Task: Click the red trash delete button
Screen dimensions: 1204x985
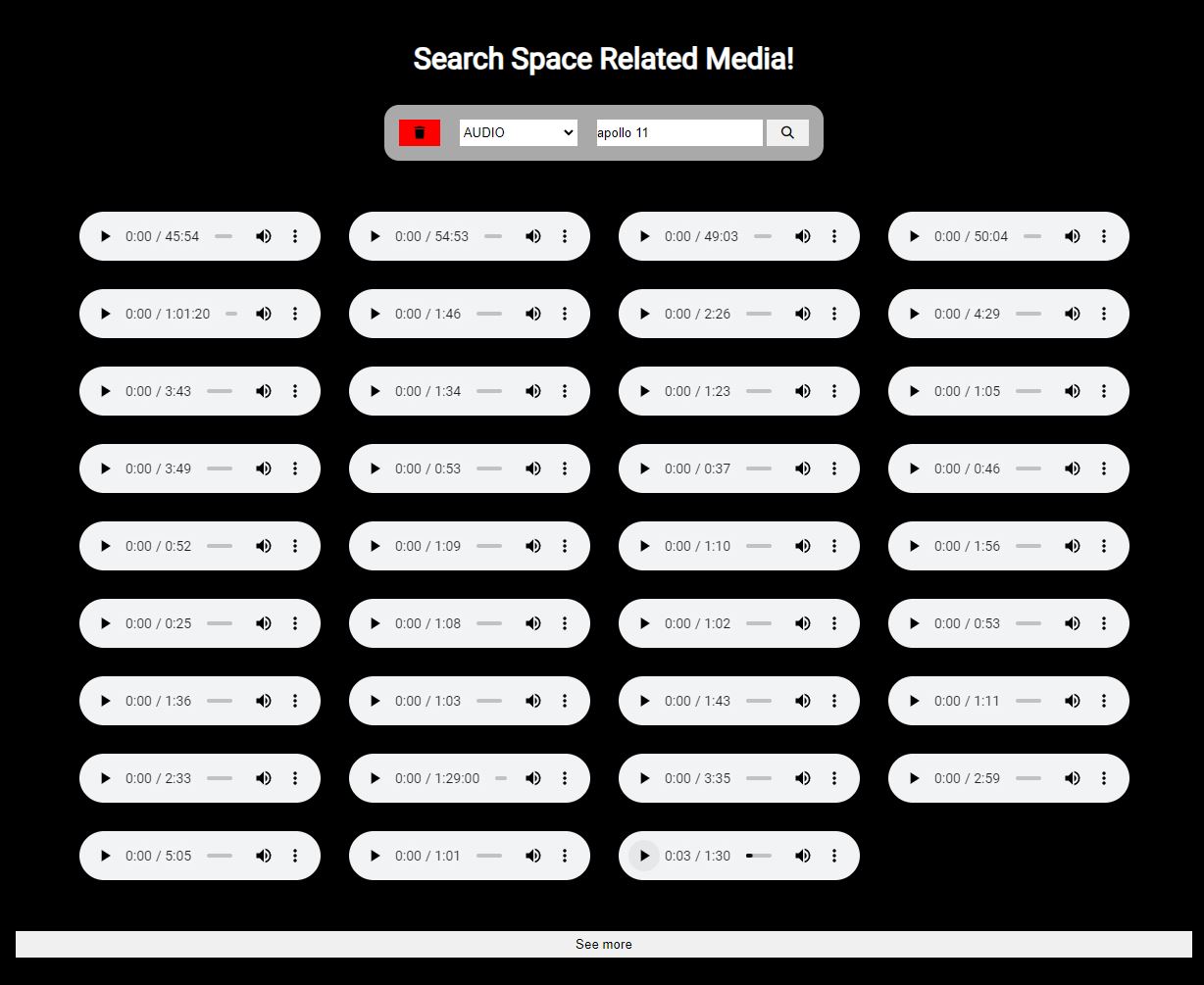Action: click(x=420, y=132)
